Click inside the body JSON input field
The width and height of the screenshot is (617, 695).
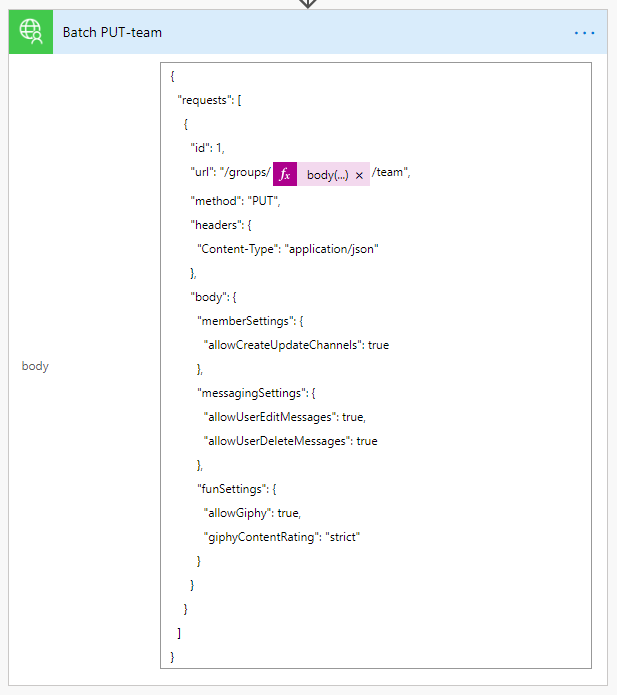coord(376,365)
